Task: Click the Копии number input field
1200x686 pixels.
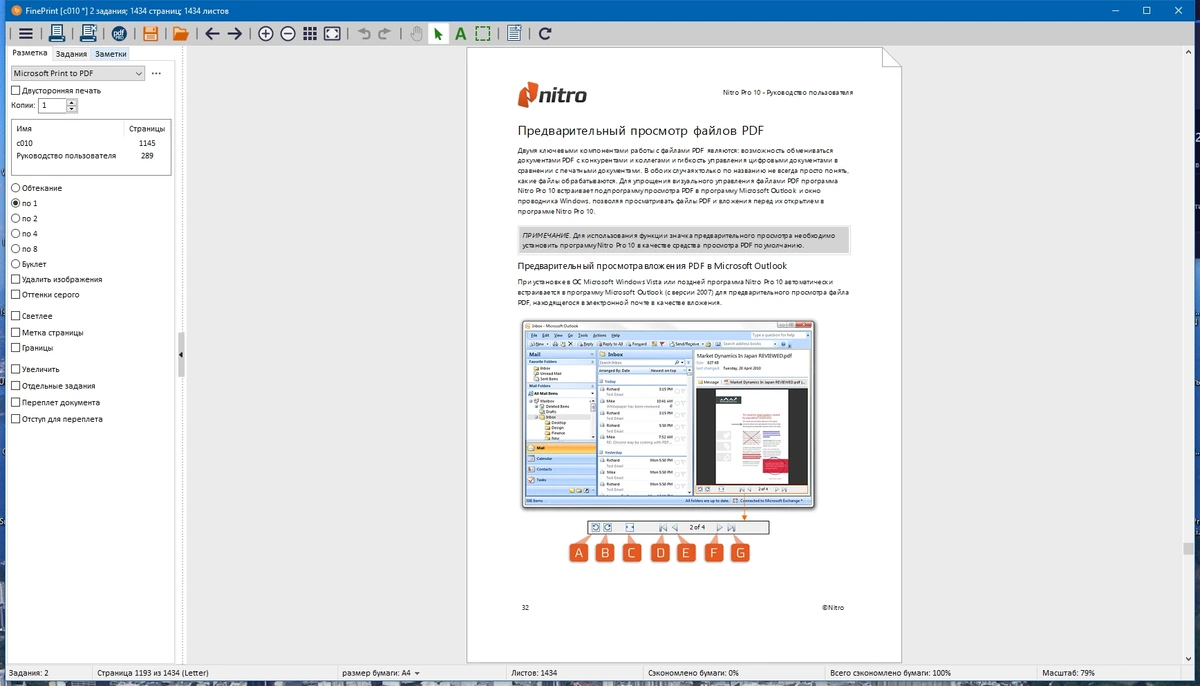Action: pyautogui.click(x=52, y=105)
